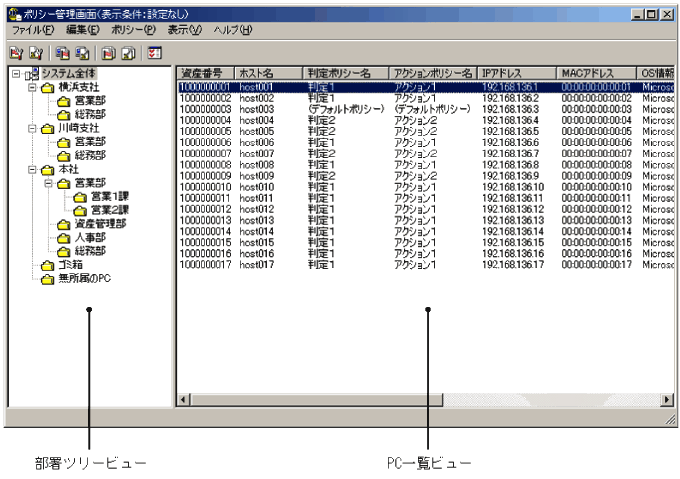680x479 pixels.
Task: Collapse the 営業部 node under 本社
Action: click(x=49, y=183)
